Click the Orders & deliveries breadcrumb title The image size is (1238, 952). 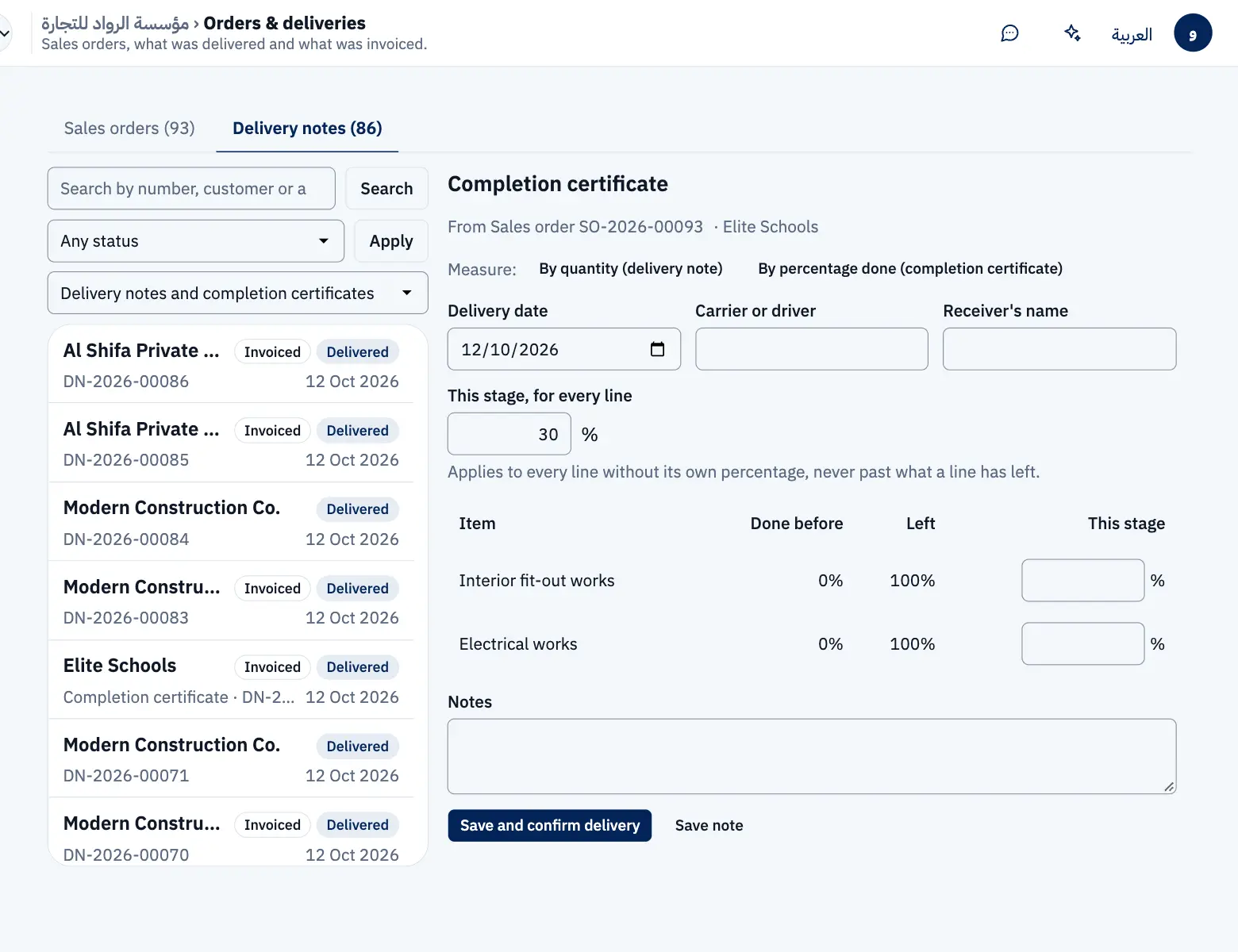click(285, 23)
